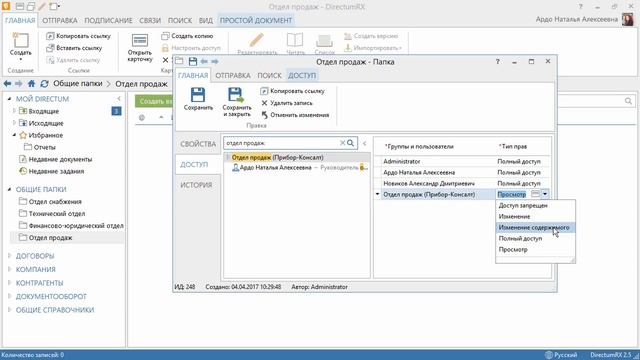Open the ПОИСК tab in main window
The height and width of the screenshot is (360, 640).
pos(180,20)
